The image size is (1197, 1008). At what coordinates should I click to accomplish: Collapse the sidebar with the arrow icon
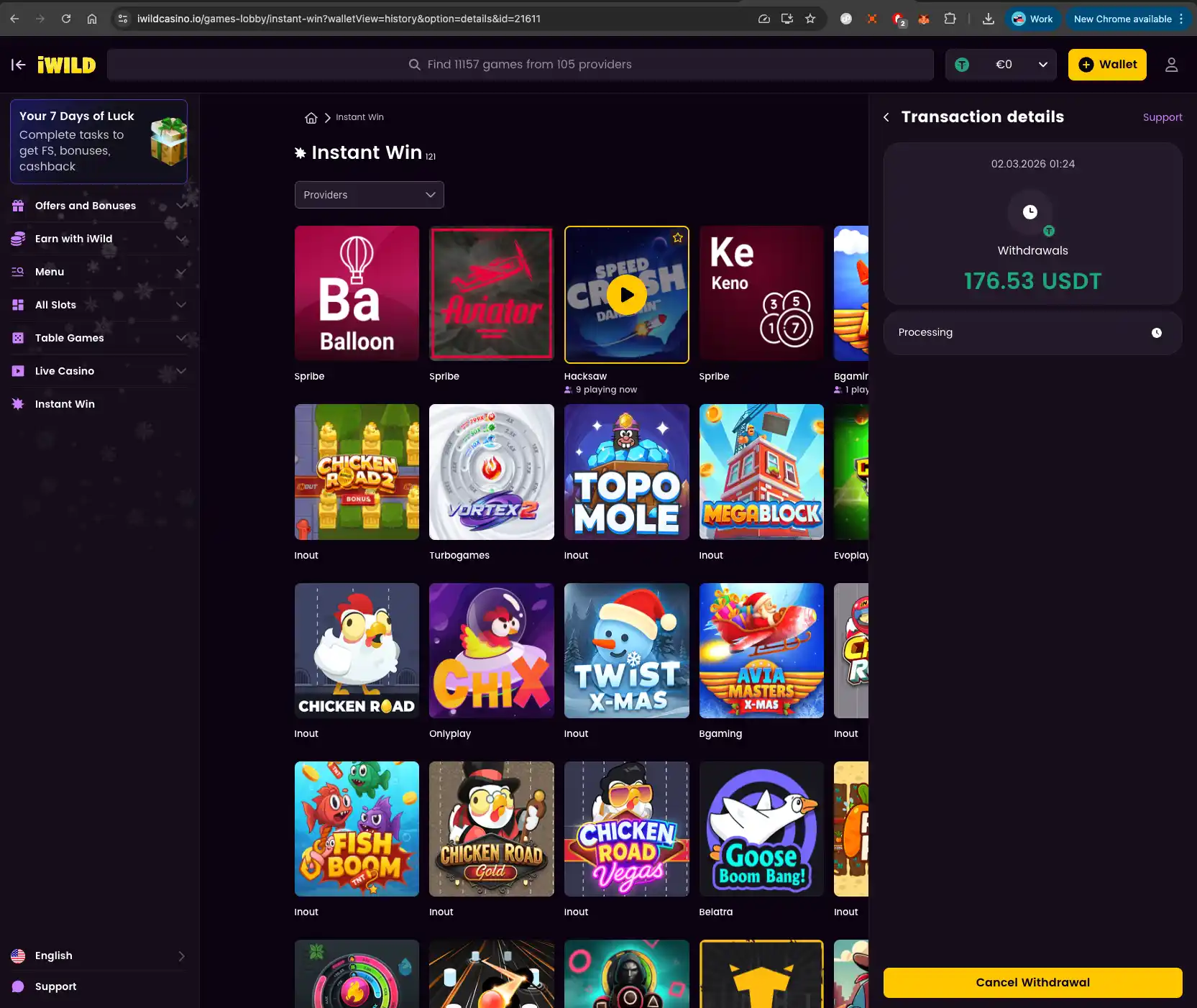19,65
